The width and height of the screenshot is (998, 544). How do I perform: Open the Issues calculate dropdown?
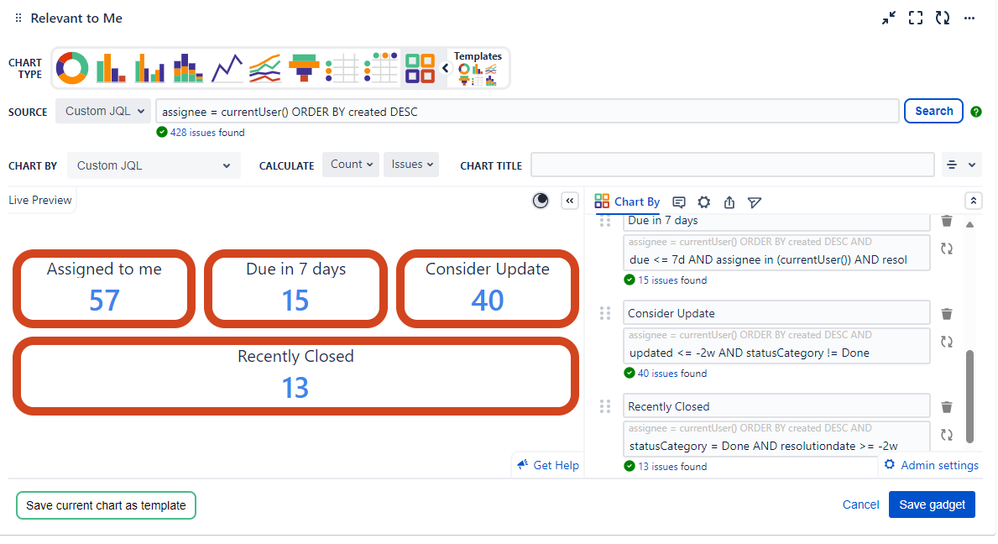411,164
